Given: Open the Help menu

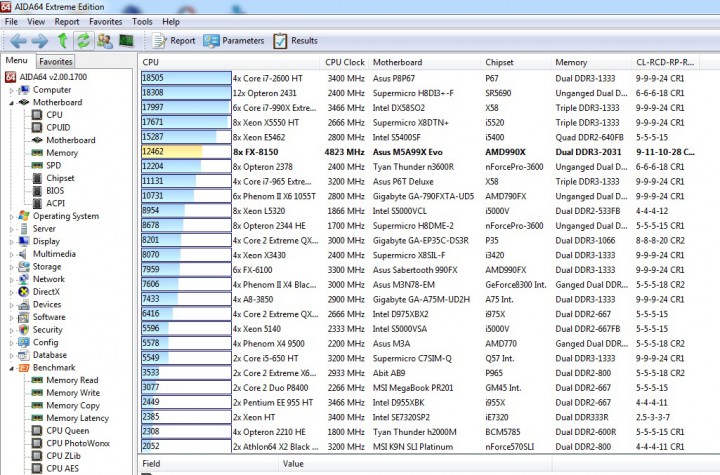Looking at the screenshot, I should click(x=171, y=22).
